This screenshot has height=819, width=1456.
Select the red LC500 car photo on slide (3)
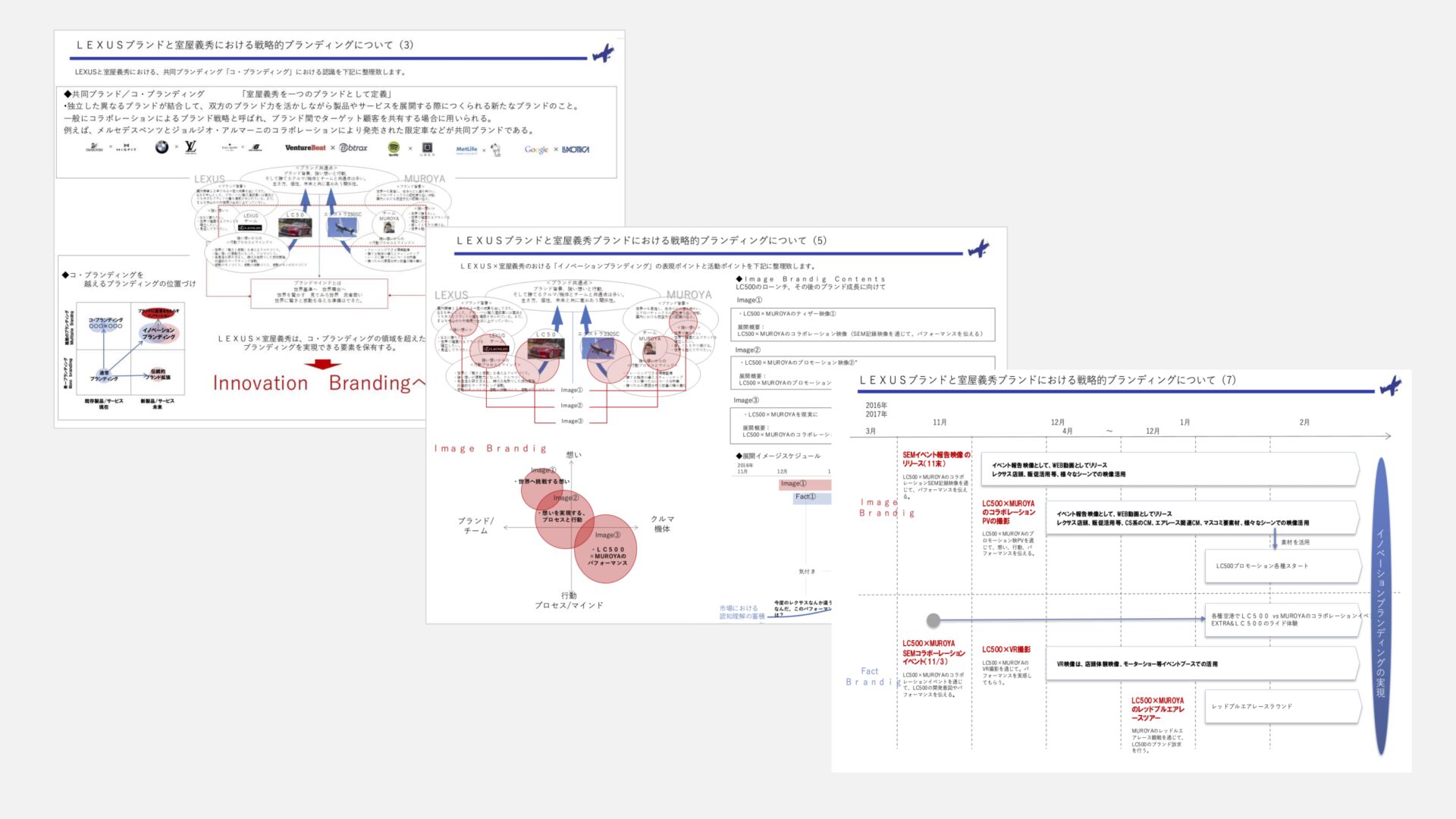tap(295, 228)
